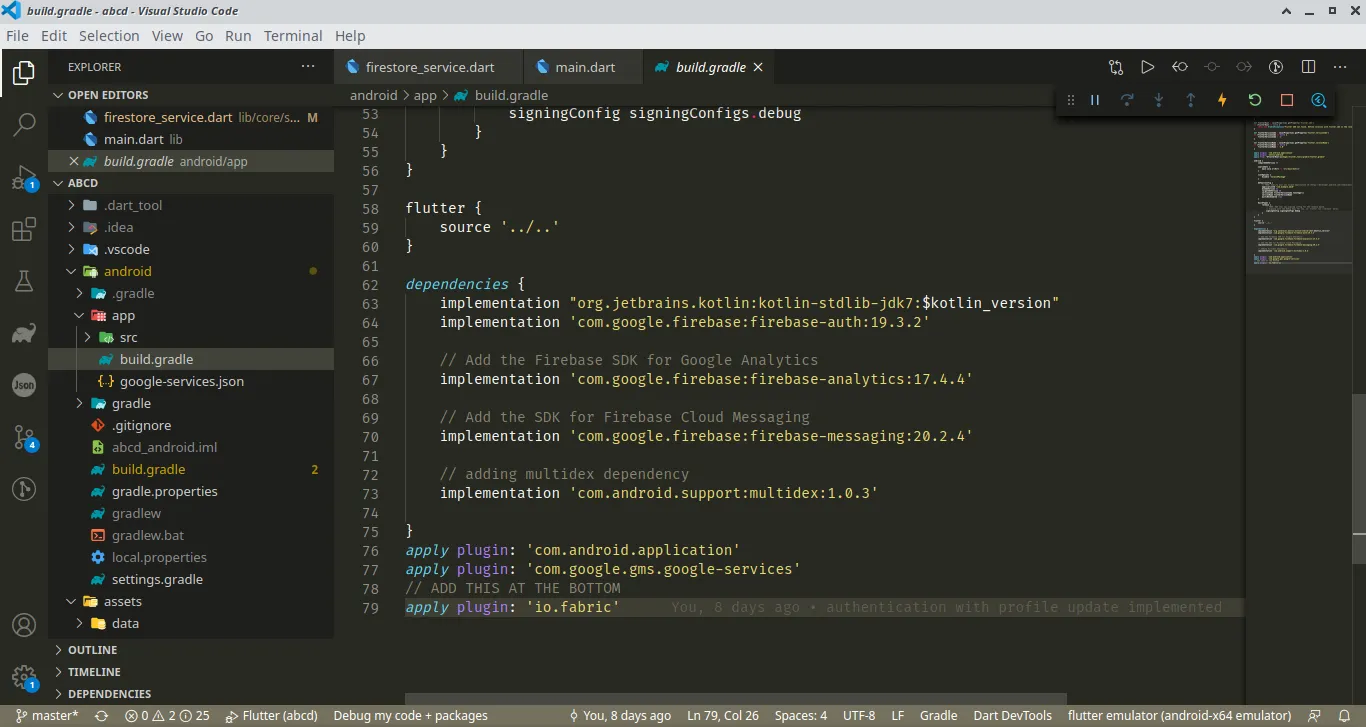Switch to the main.dart tab
1366x727 pixels.
click(585, 67)
